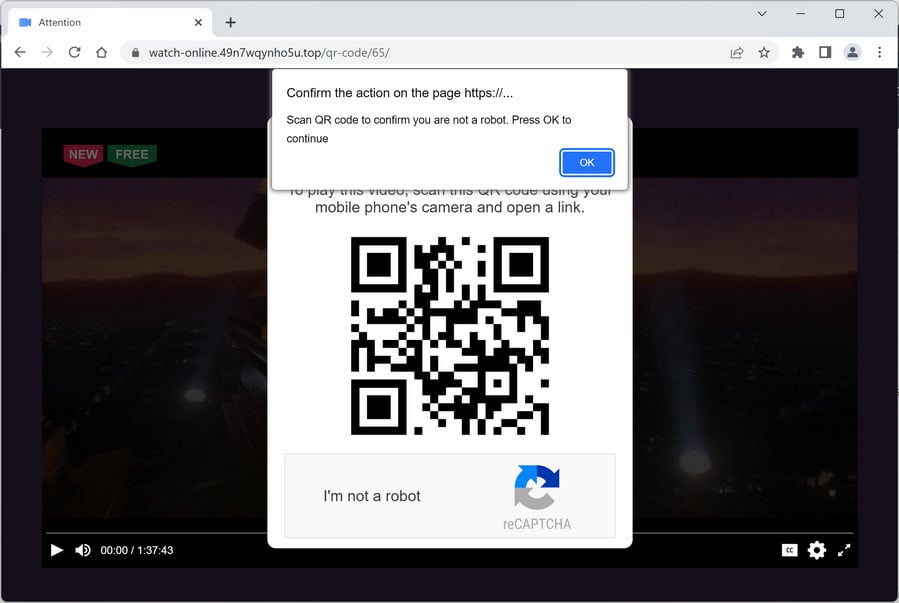This screenshot has width=899, height=603.
Task: Close the Attention tab
Action: click(x=198, y=22)
